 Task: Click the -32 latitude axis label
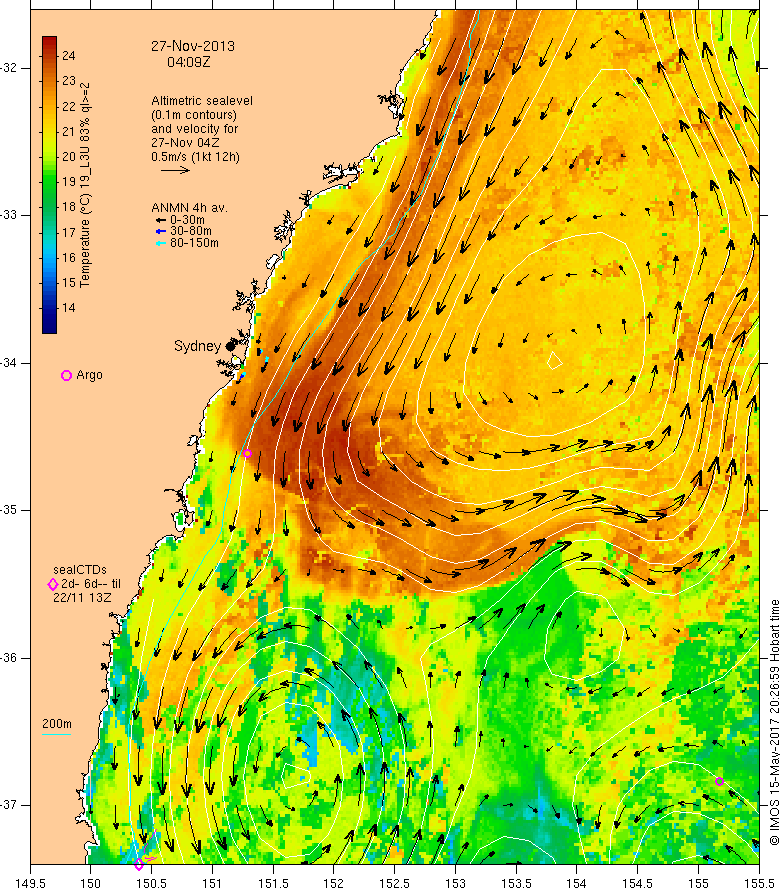click(8, 68)
